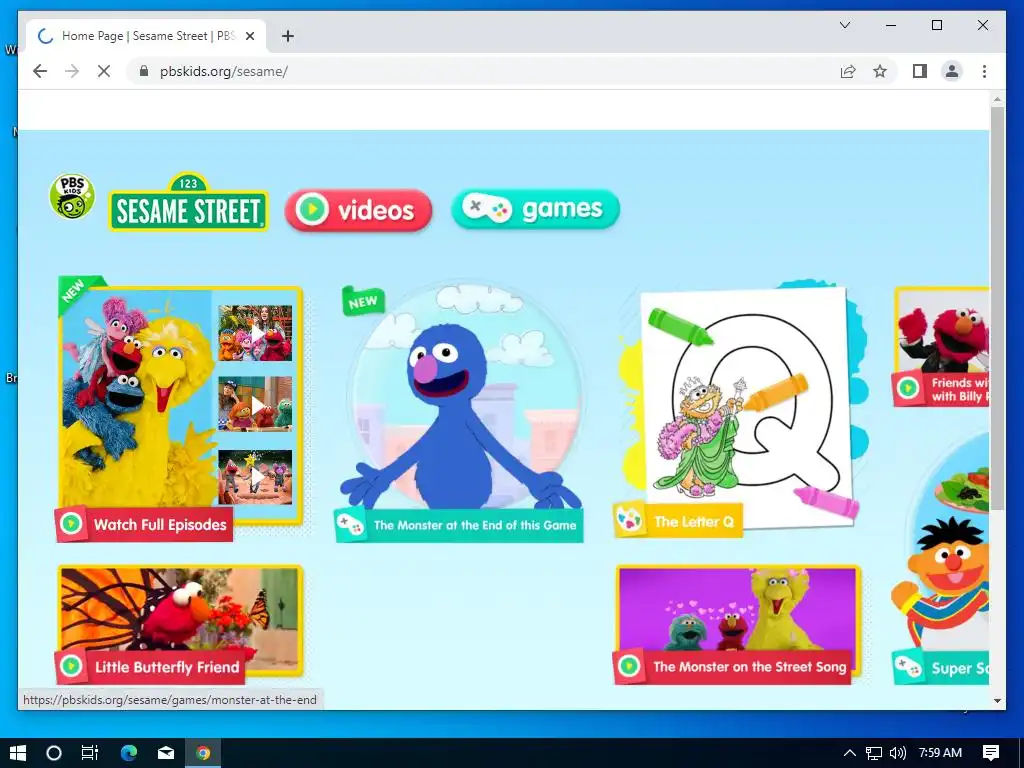
Task: Click controller icon beside Super game label
Action: coord(908,667)
